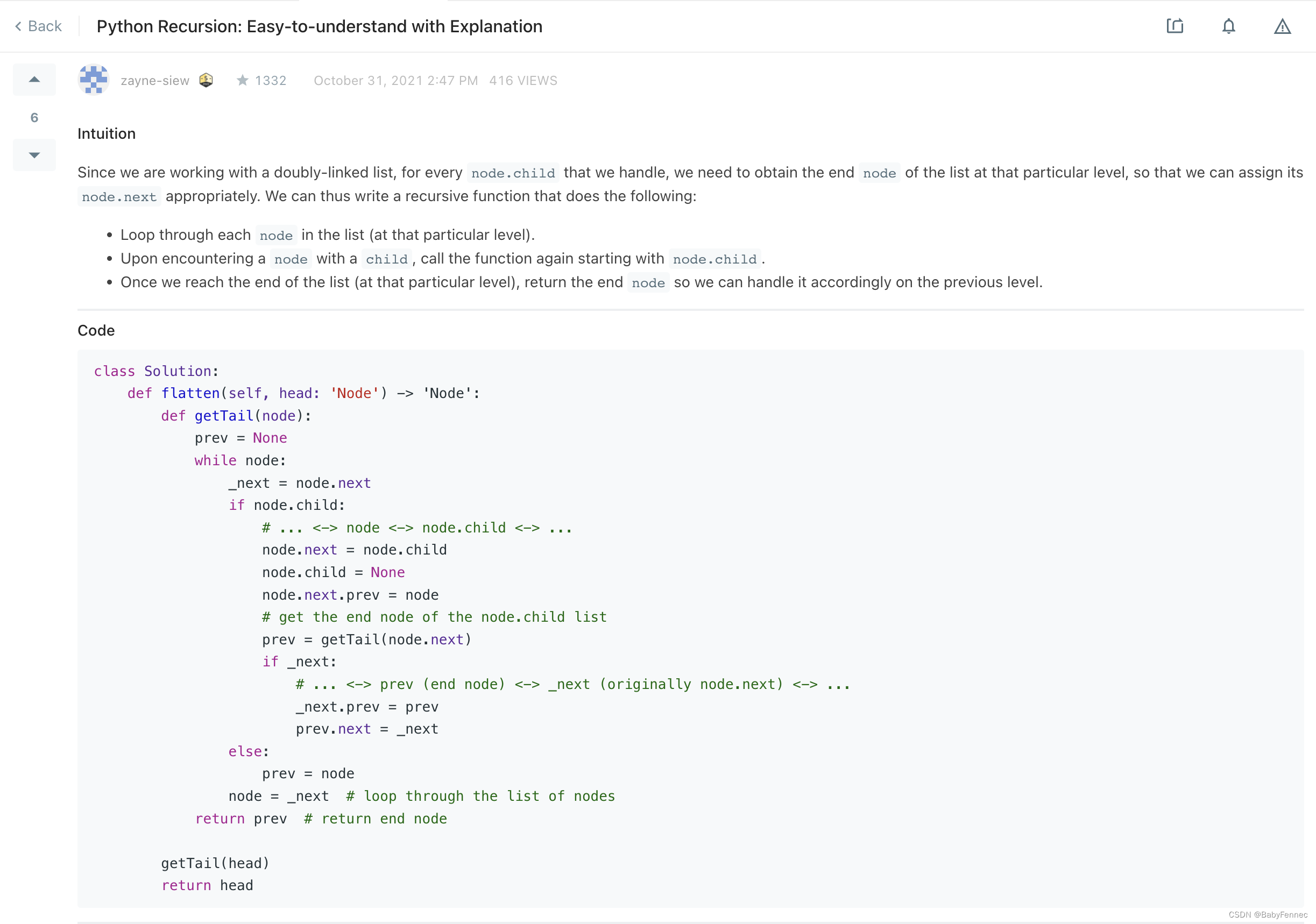Click the reputation star icon
This screenshot has width=1316, height=924.
click(x=243, y=80)
